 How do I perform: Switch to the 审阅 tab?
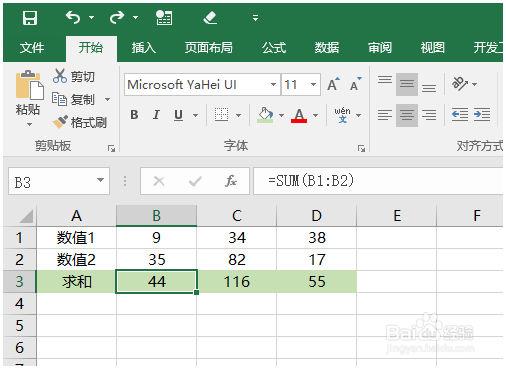click(x=380, y=48)
